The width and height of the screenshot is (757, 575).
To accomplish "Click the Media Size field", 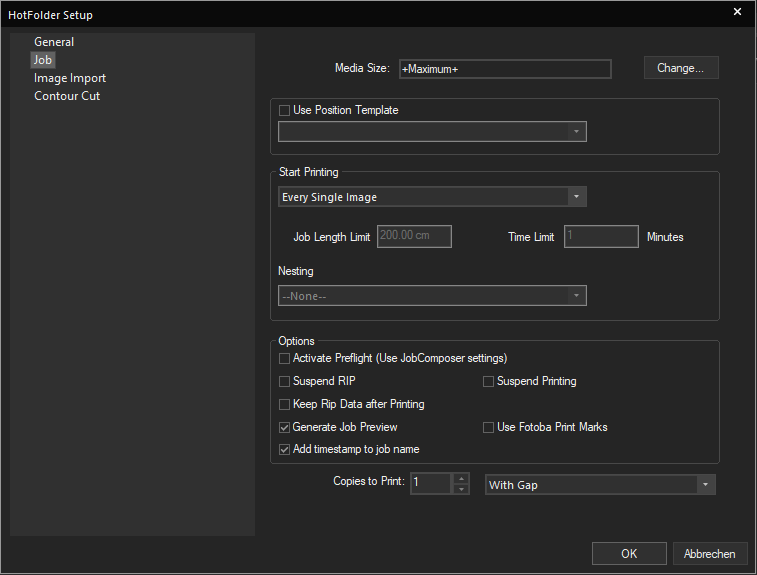I will tap(505, 69).
